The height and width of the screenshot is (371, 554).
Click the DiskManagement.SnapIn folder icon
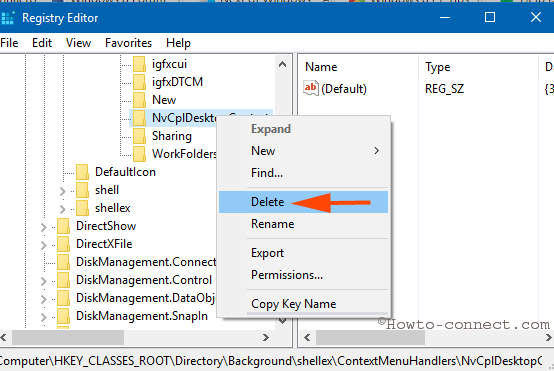[x=64, y=316]
